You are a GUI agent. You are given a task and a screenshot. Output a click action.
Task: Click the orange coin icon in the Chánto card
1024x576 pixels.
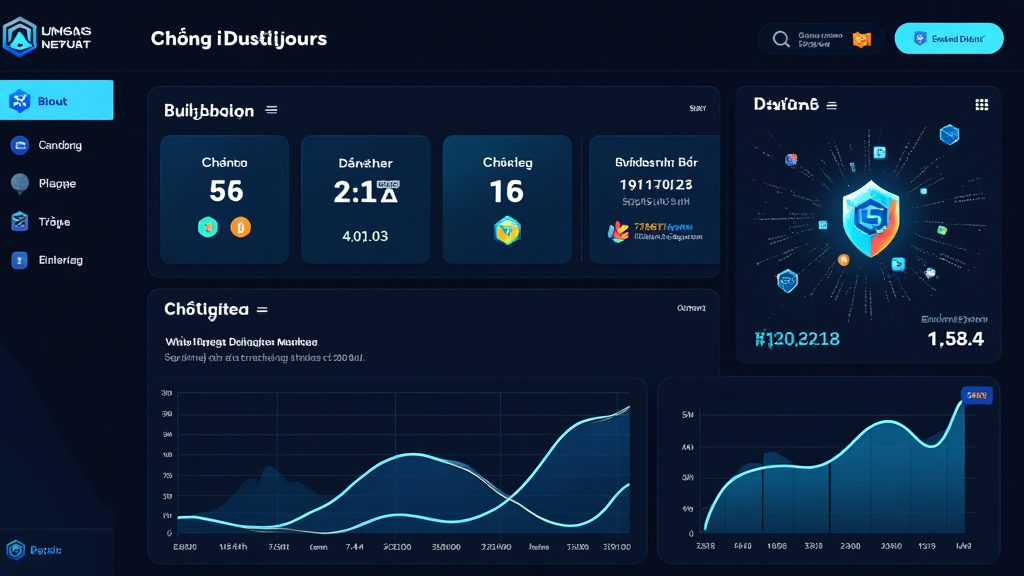tap(240, 227)
